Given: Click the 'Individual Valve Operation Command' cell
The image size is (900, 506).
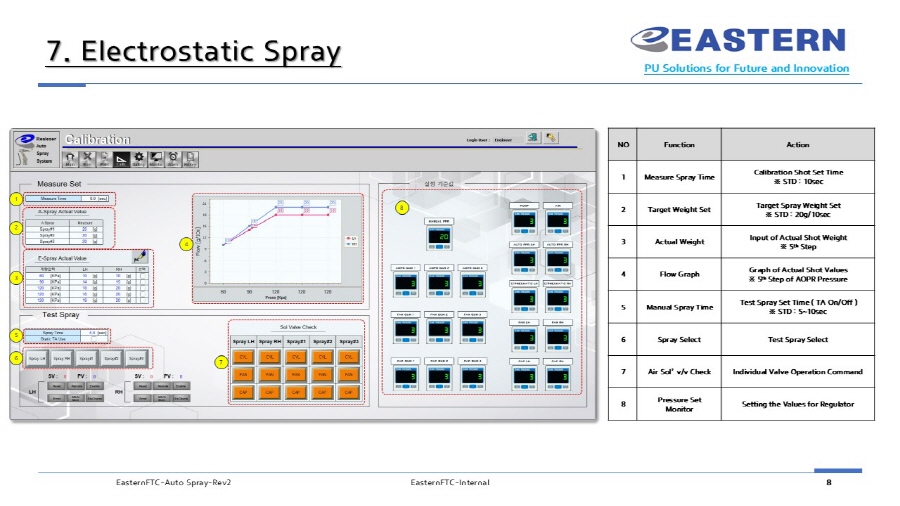Looking at the screenshot, I should (798, 372).
